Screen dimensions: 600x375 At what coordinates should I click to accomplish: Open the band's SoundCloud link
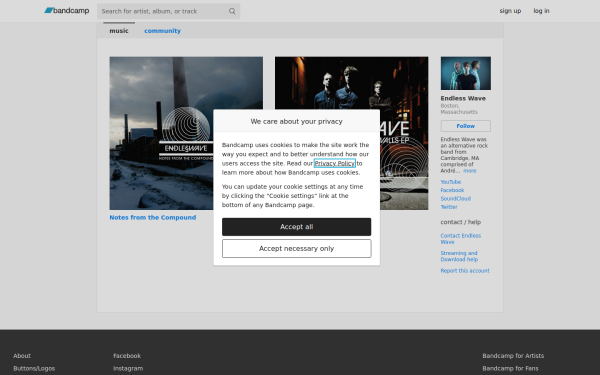(455, 199)
